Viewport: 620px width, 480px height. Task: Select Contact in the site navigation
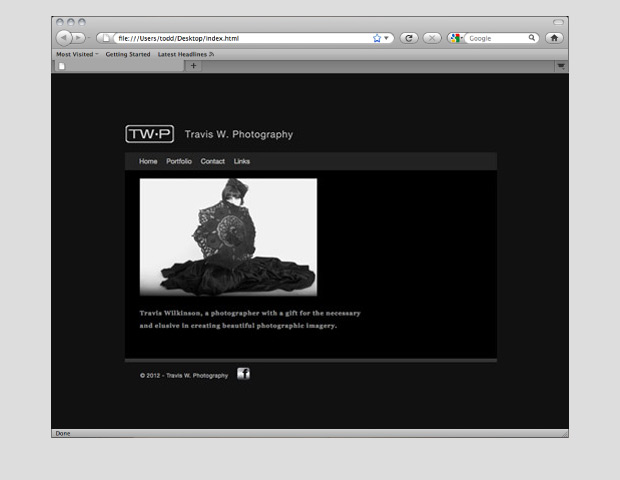(212, 161)
